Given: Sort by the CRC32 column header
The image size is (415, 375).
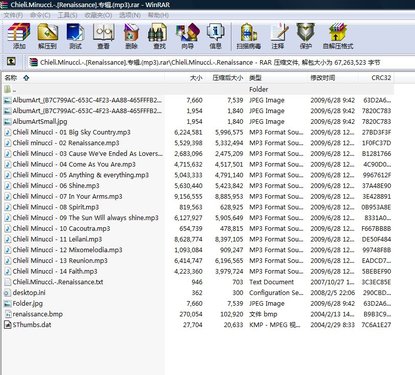Looking at the screenshot, I should pos(381,78).
